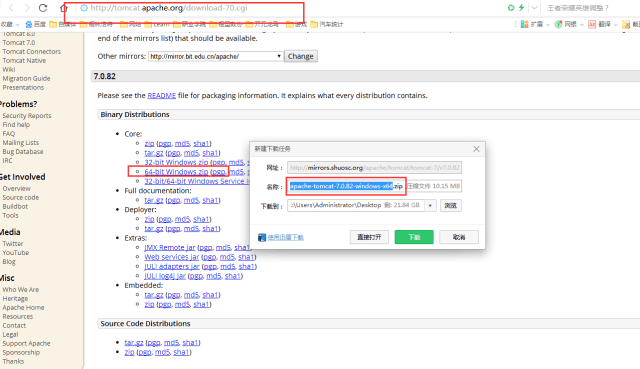Open Buildbot in the sidebar
The image size is (640, 369).
point(15,206)
